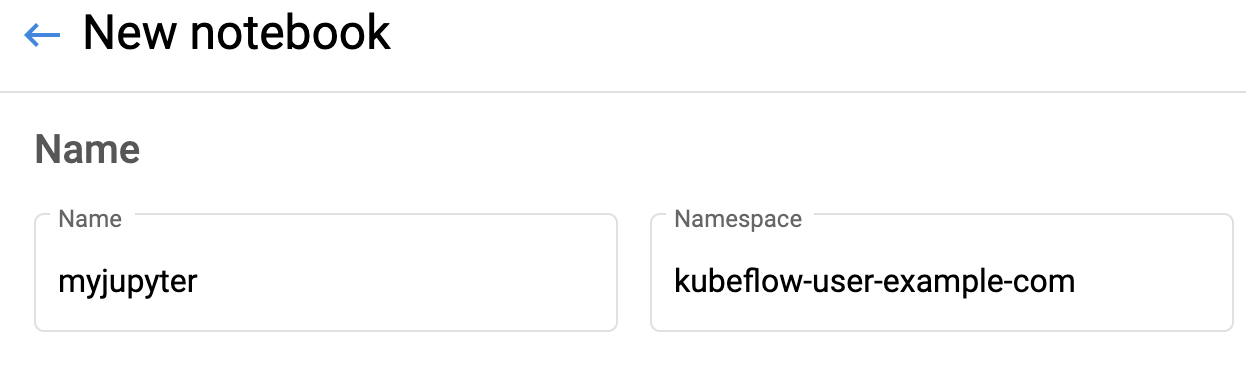Click the word New in the header
Screen dimensions: 1246x366
coord(132,34)
